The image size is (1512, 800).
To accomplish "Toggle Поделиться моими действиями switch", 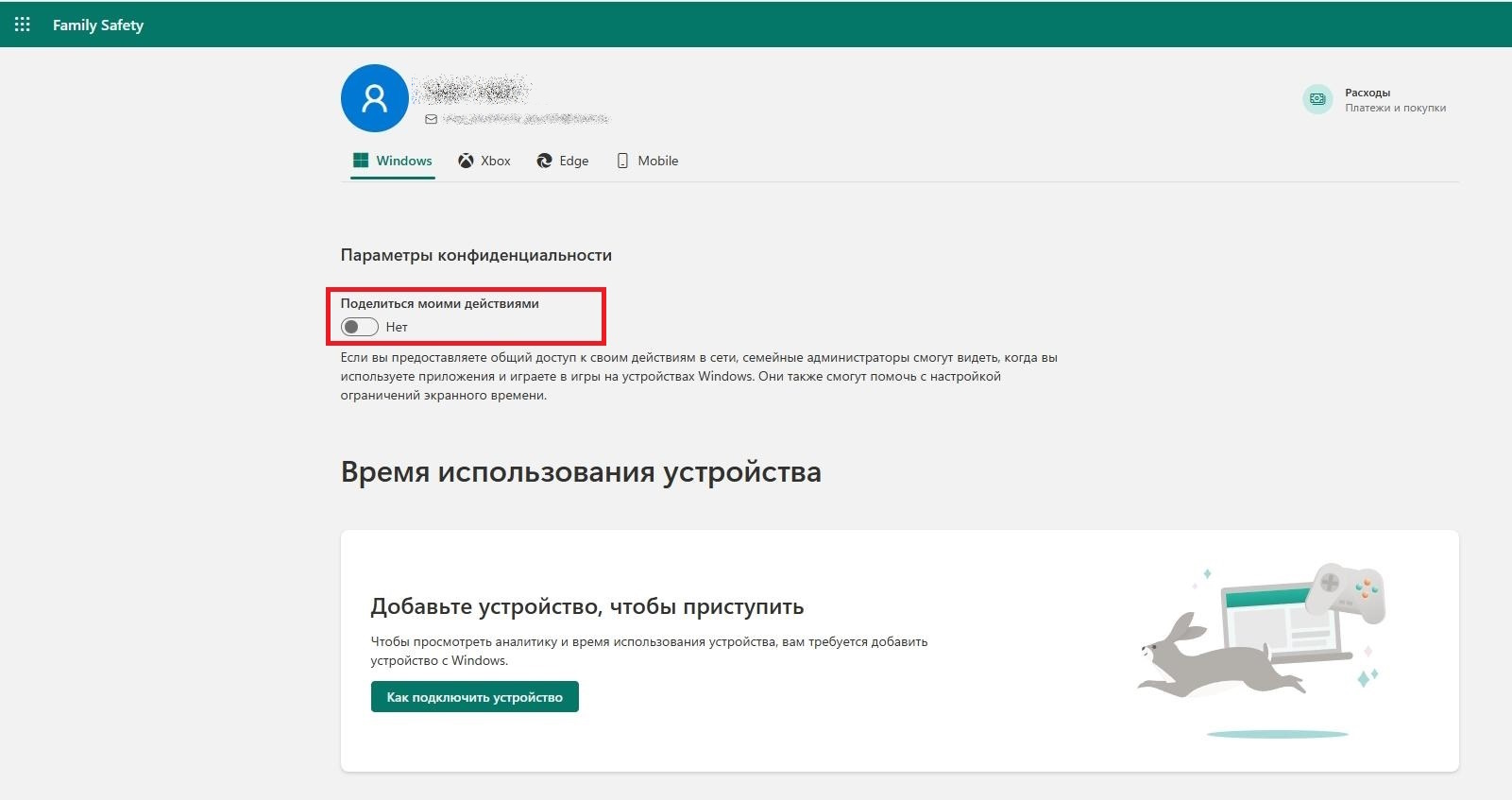I will click(x=360, y=327).
